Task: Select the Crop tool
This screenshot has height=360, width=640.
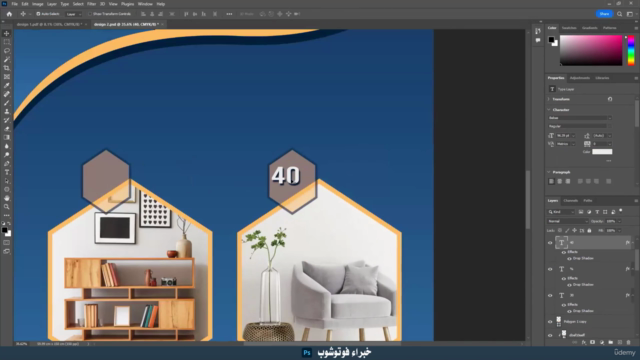Action: [x=7, y=68]
